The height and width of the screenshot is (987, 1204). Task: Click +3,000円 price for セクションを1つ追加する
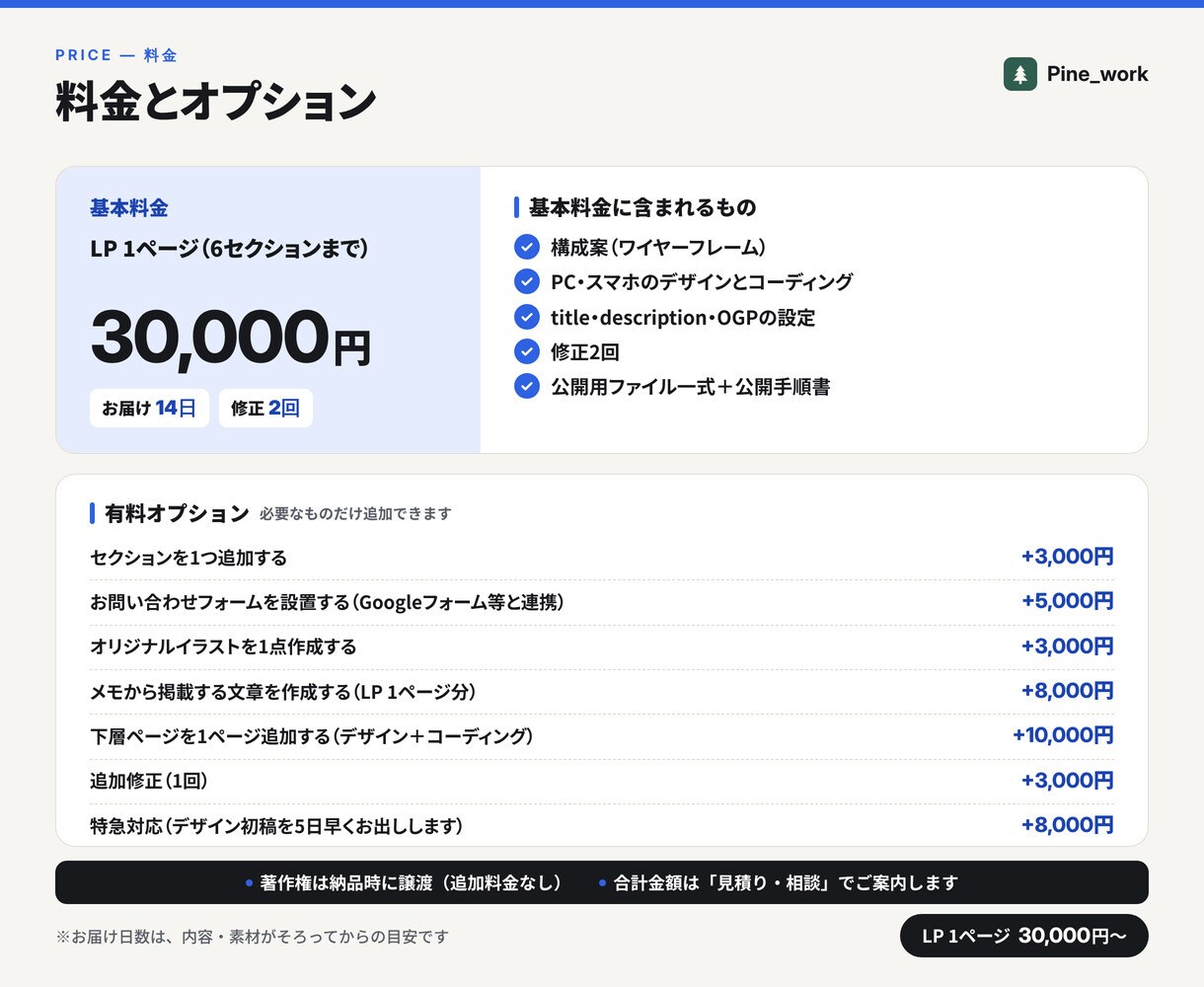[1068, 557]
